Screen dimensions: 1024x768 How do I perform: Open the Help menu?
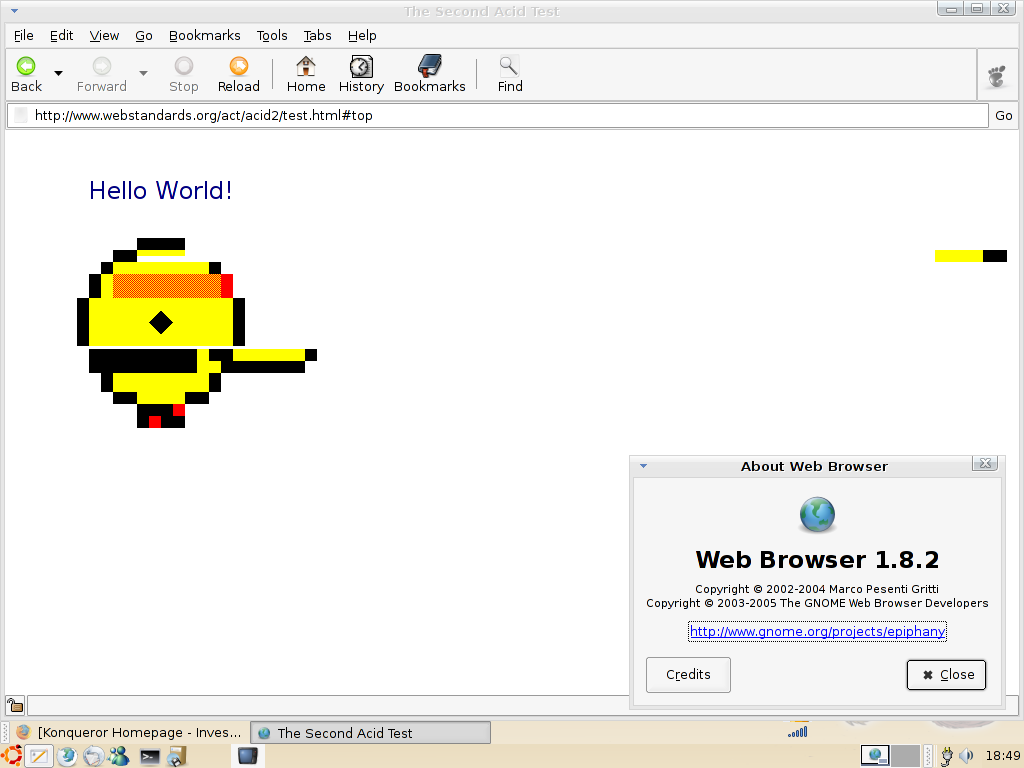point(362,36)
